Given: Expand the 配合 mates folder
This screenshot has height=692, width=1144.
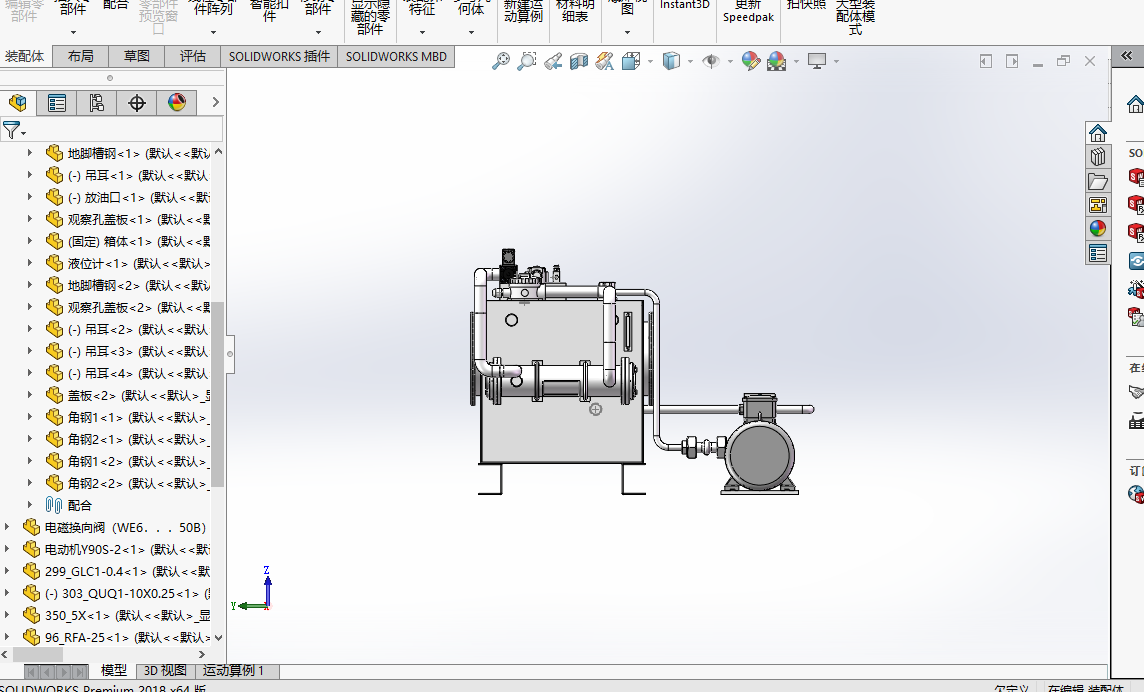Looking at the screenshot, I should coord(30,505).
